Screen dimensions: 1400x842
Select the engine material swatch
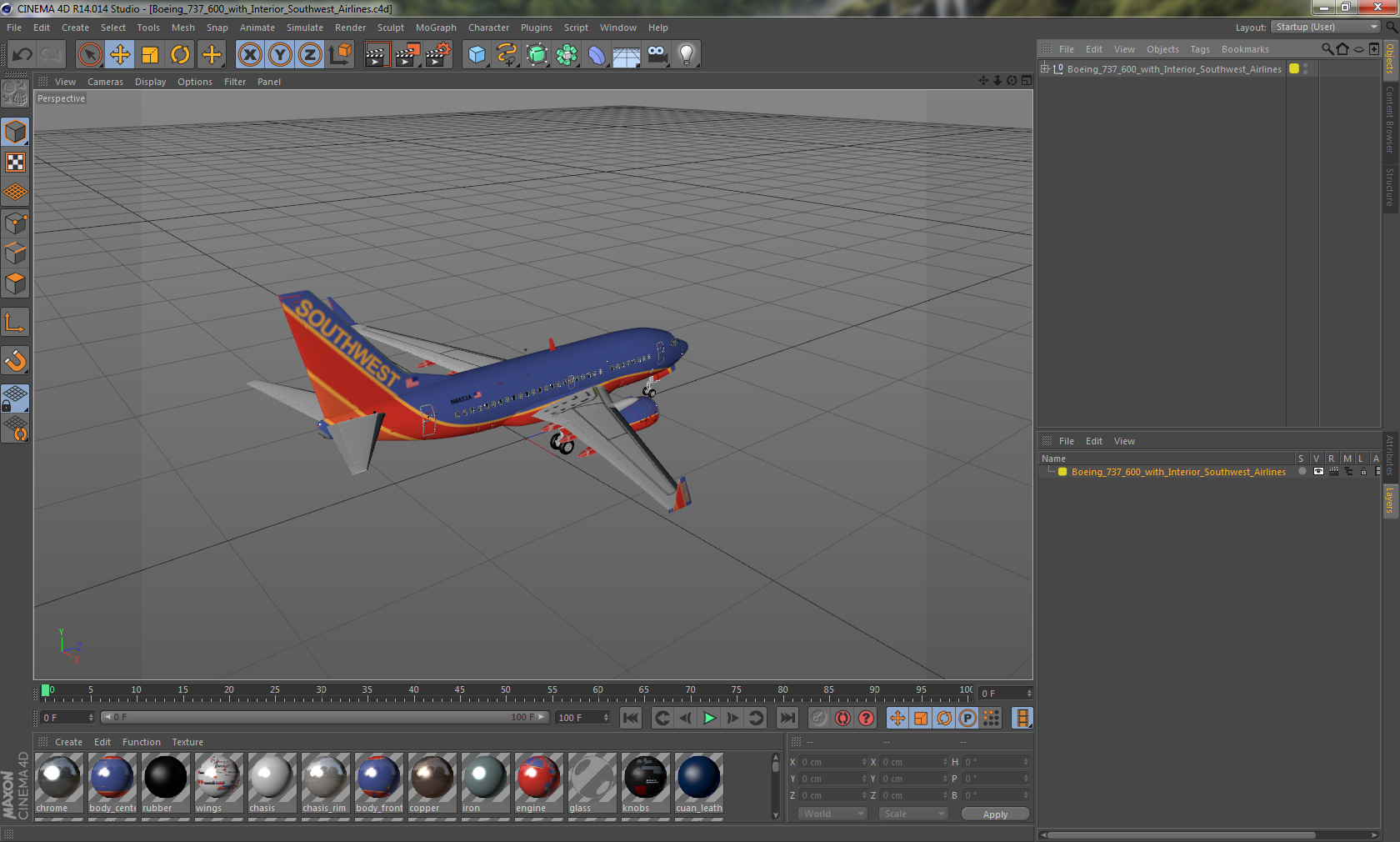pyautogui.click(x=538, y=783)
